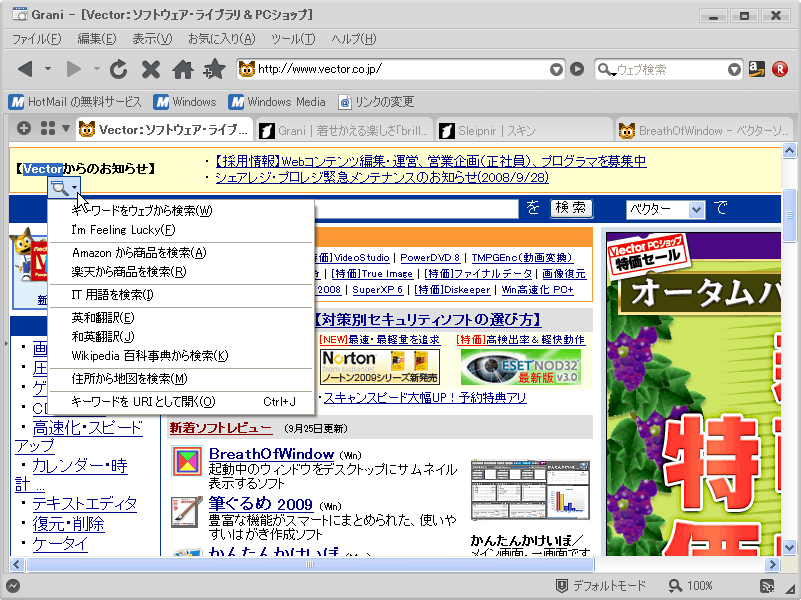This screenshot has width=801, height=600.
Task: Click the ESET NOD32 banner image
Action: (x=520, y=366)
